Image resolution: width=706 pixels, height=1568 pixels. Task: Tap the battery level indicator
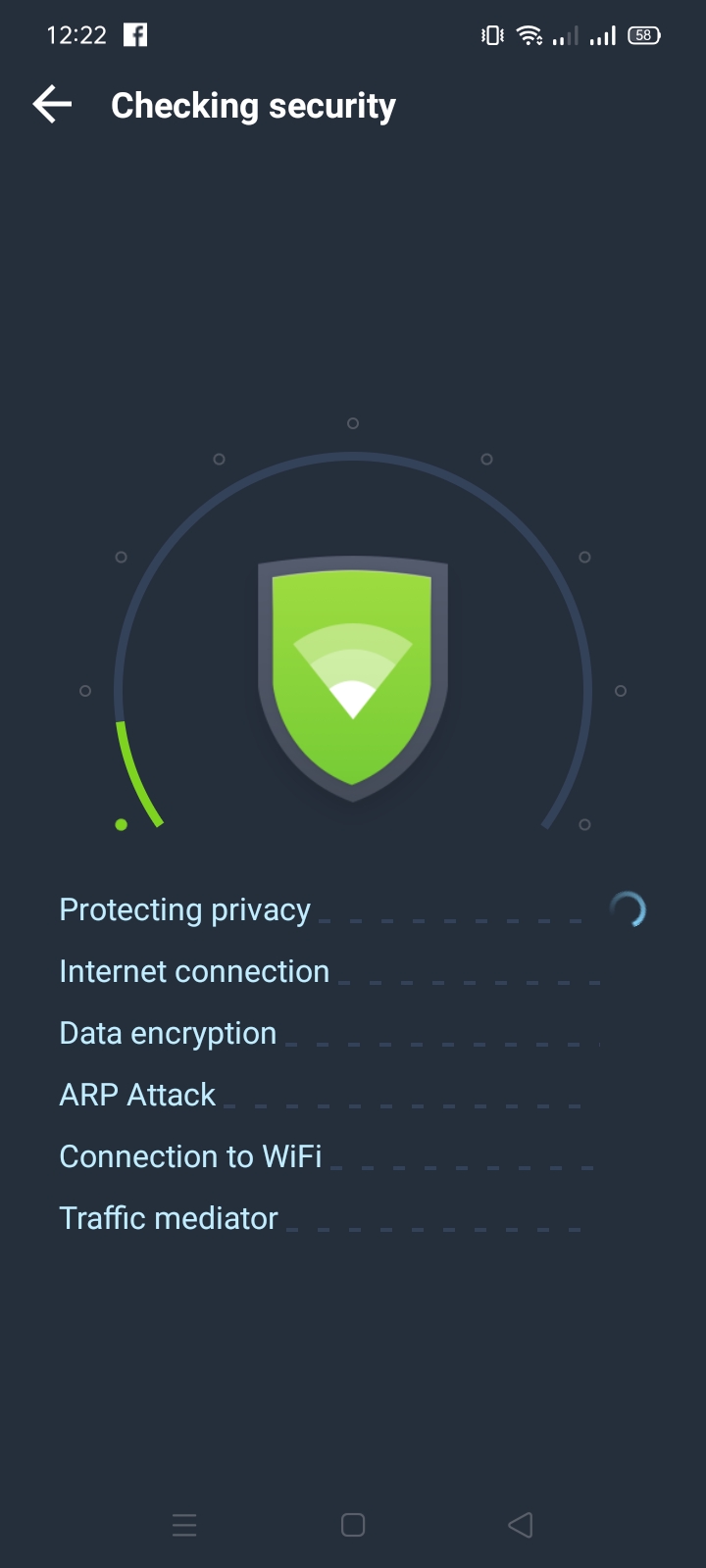point(644,35)
